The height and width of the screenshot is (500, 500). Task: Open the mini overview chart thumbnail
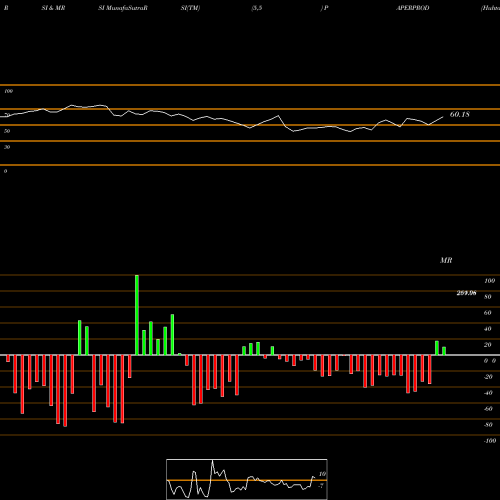tap(247, 479)
